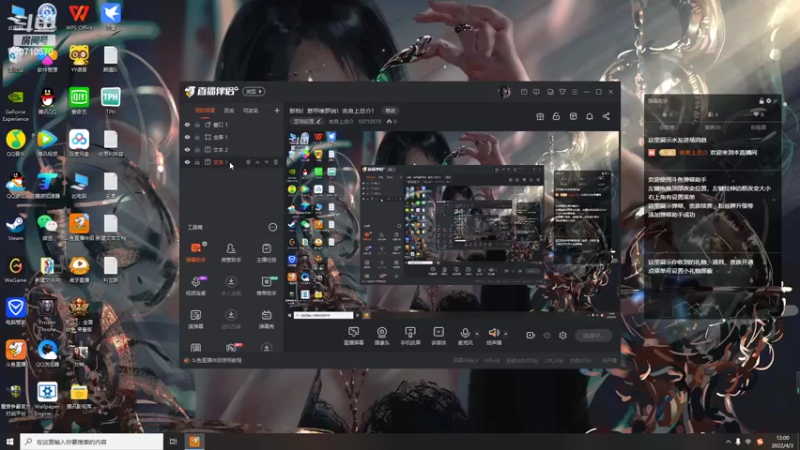
Task: Toggle visibility eye for 窗口 1 source
Action: (187, 124)
